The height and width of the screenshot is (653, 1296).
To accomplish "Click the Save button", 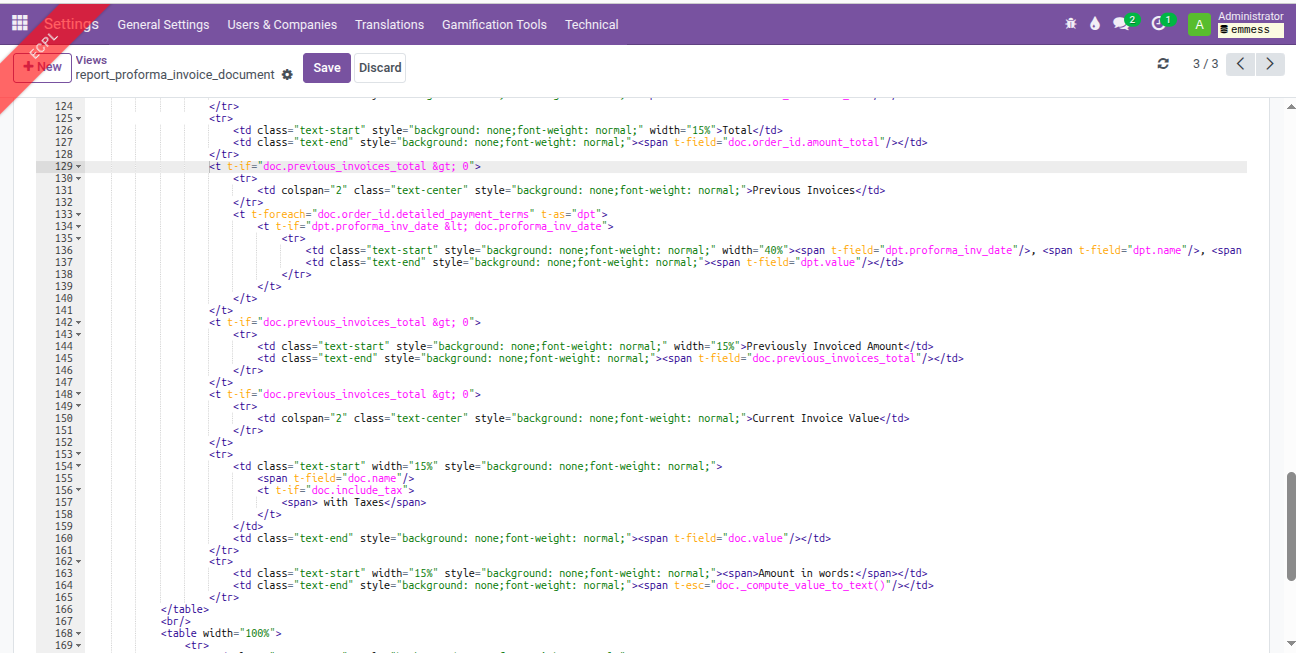I will 326,68.
